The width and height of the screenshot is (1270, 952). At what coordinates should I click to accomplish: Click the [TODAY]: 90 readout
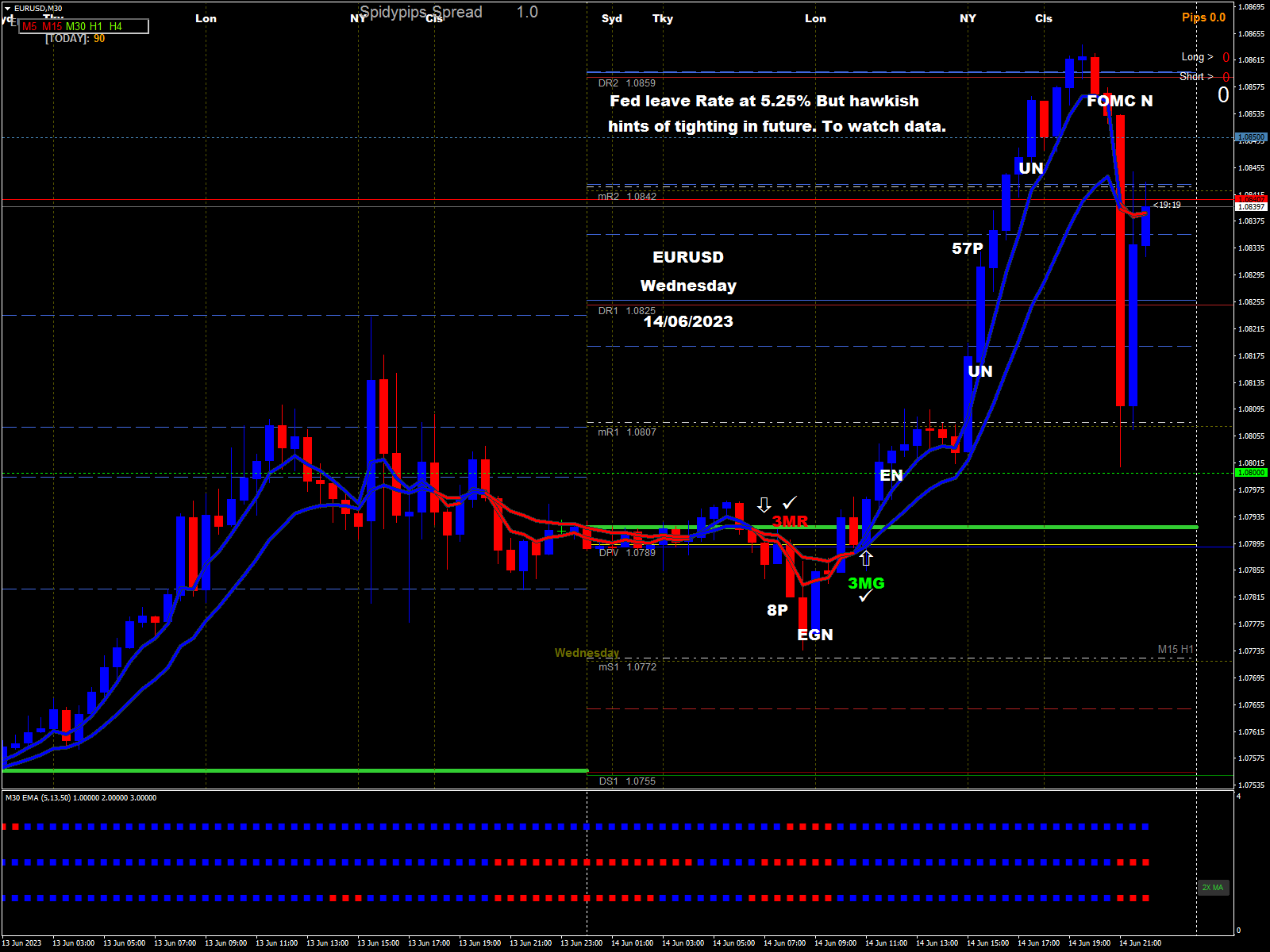click(x=75, y=39)
